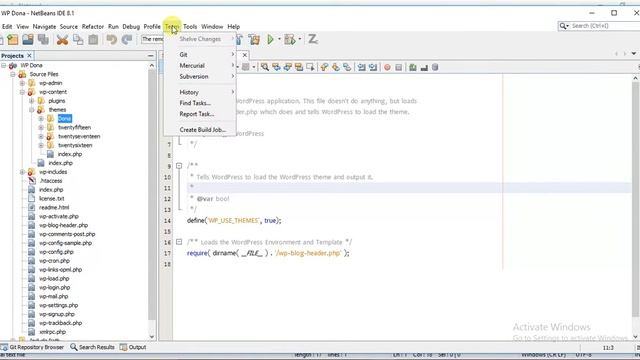The height and width of the screenshot is (360, 640).
Task: Cut selection with the scissors icon
Action: point(62,40)
